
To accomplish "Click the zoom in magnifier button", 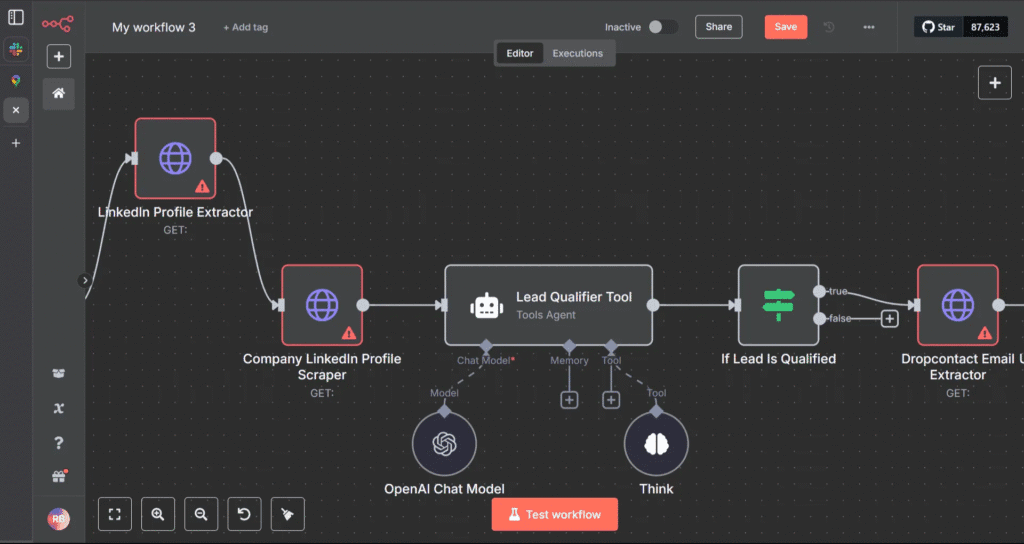I will click(158, 514).
